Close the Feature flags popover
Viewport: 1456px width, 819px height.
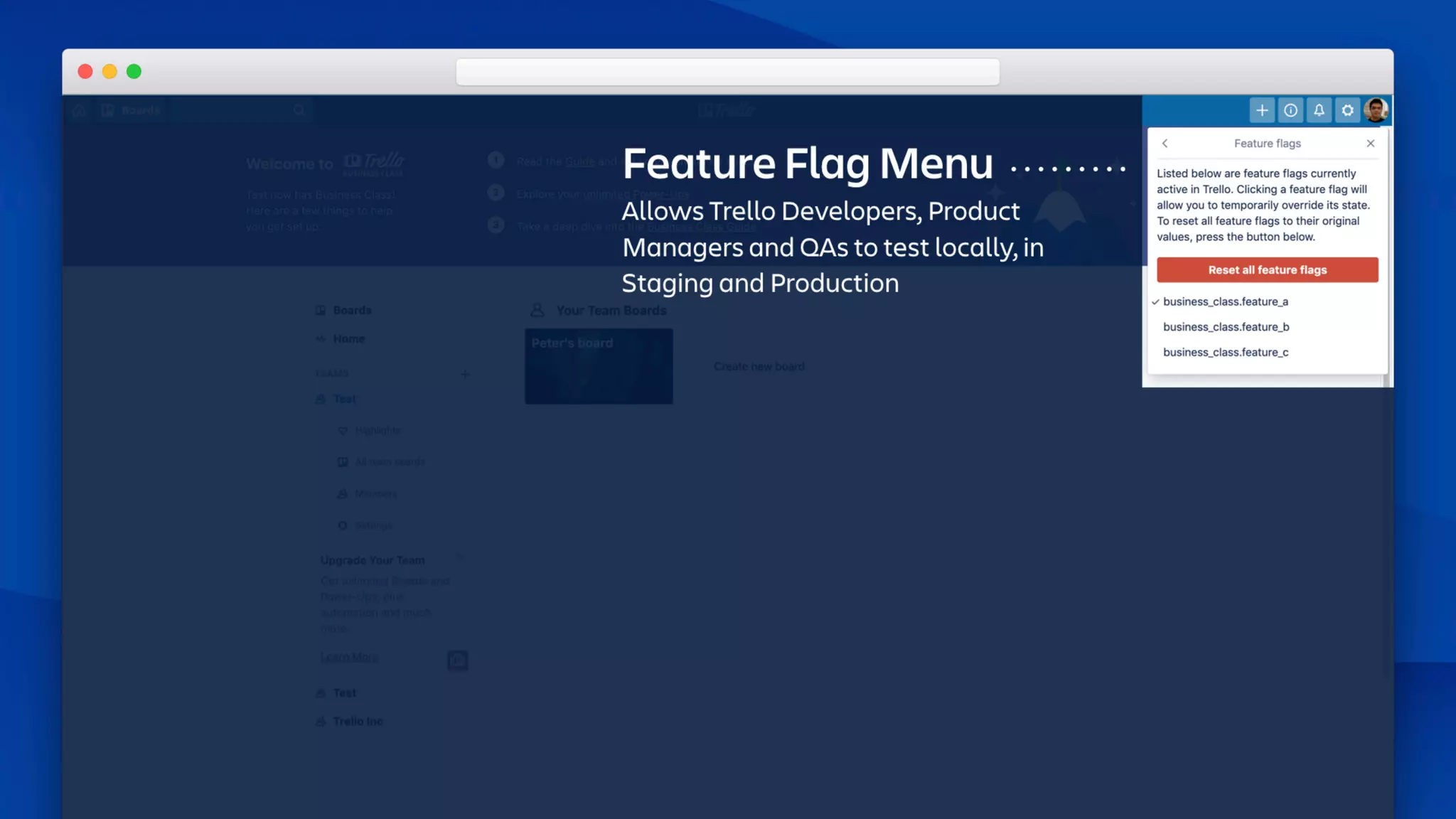tap(1371, 144)
